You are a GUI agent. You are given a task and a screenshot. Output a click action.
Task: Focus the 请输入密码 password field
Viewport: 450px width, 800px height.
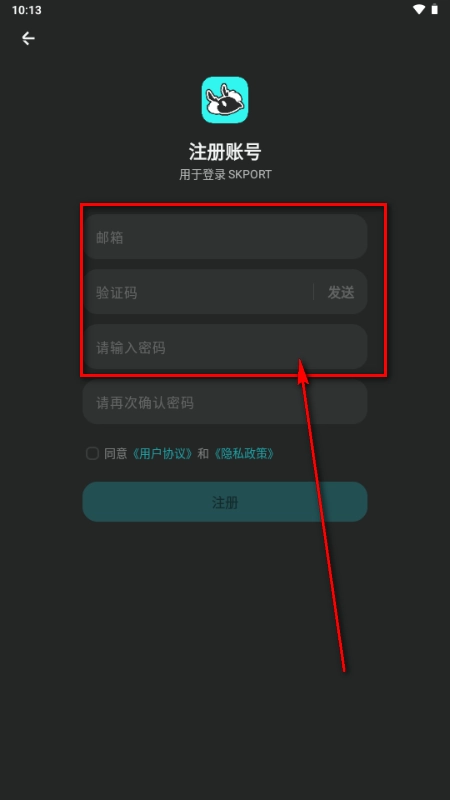pyautogui.click(x=225, y=347)
